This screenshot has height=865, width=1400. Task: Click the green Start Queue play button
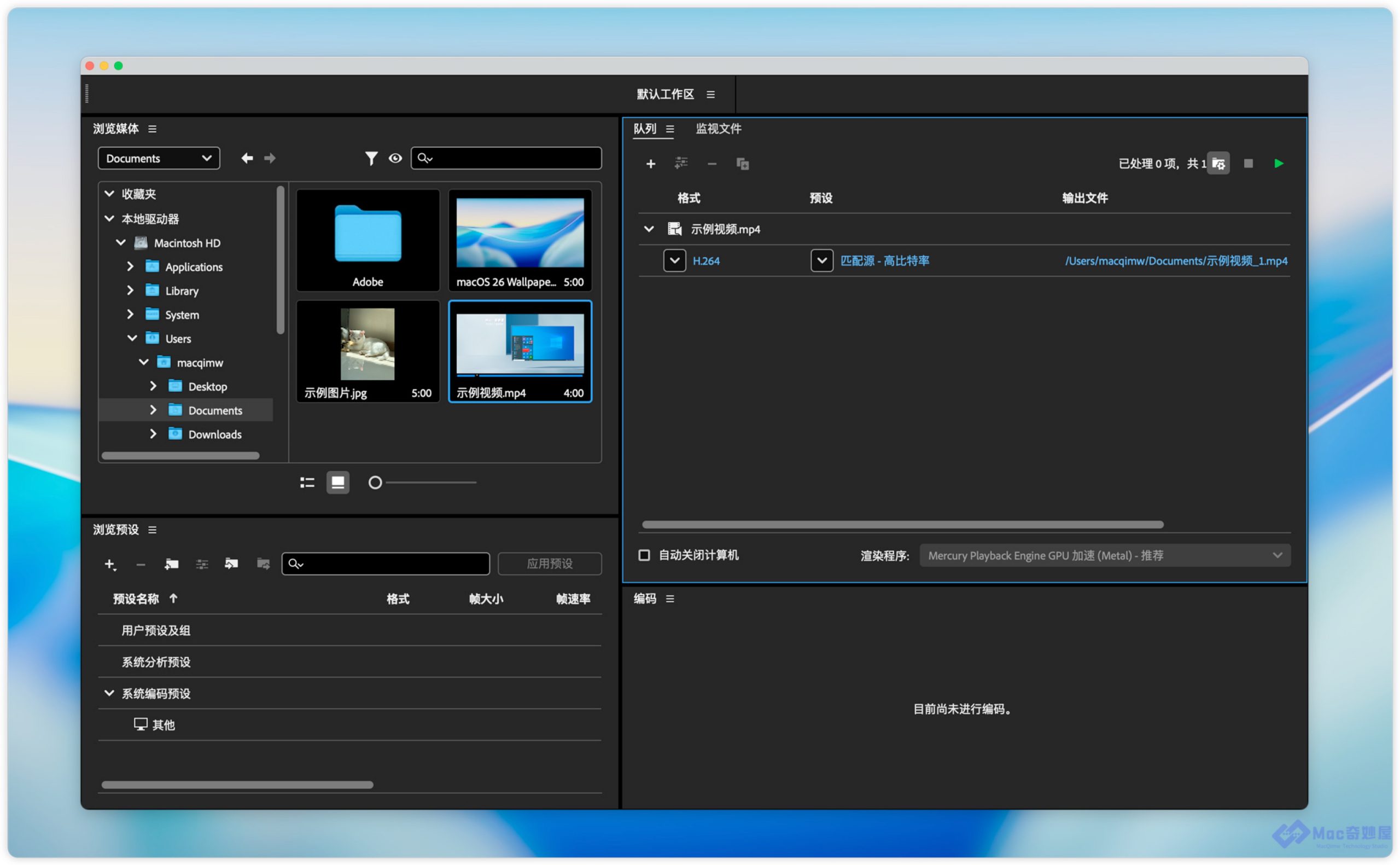click(x=1278, y=164)
